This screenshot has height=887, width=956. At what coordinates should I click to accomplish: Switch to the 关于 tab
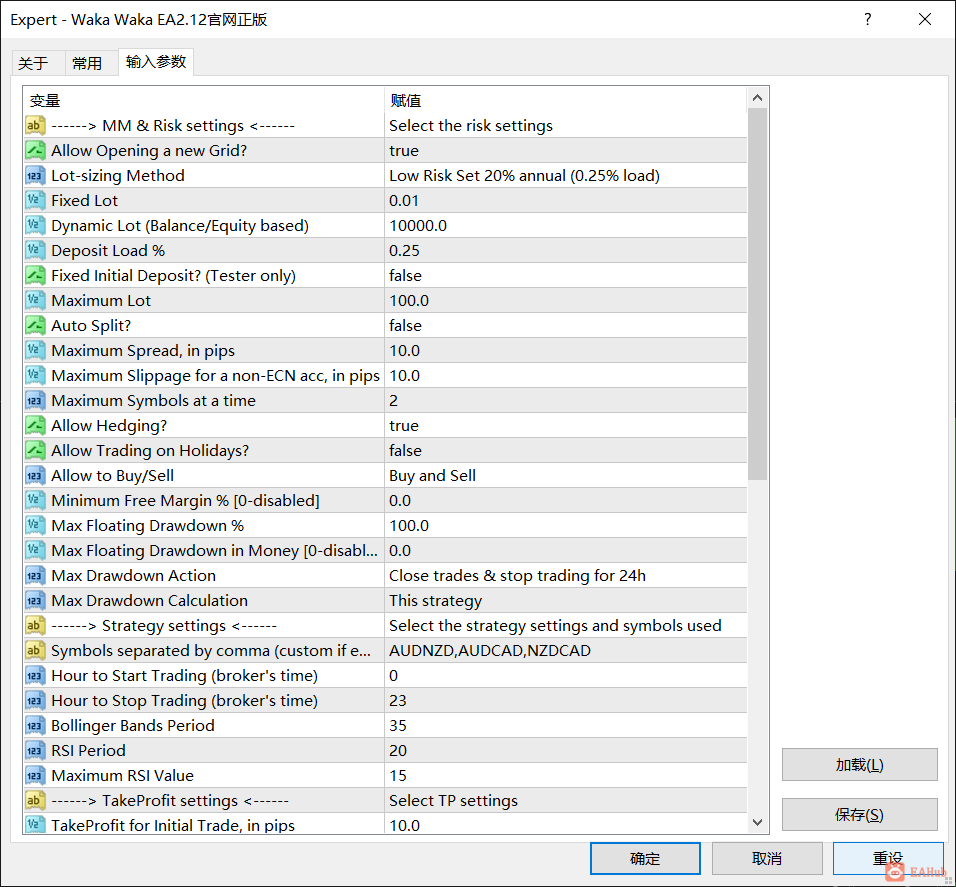[37, 63]
